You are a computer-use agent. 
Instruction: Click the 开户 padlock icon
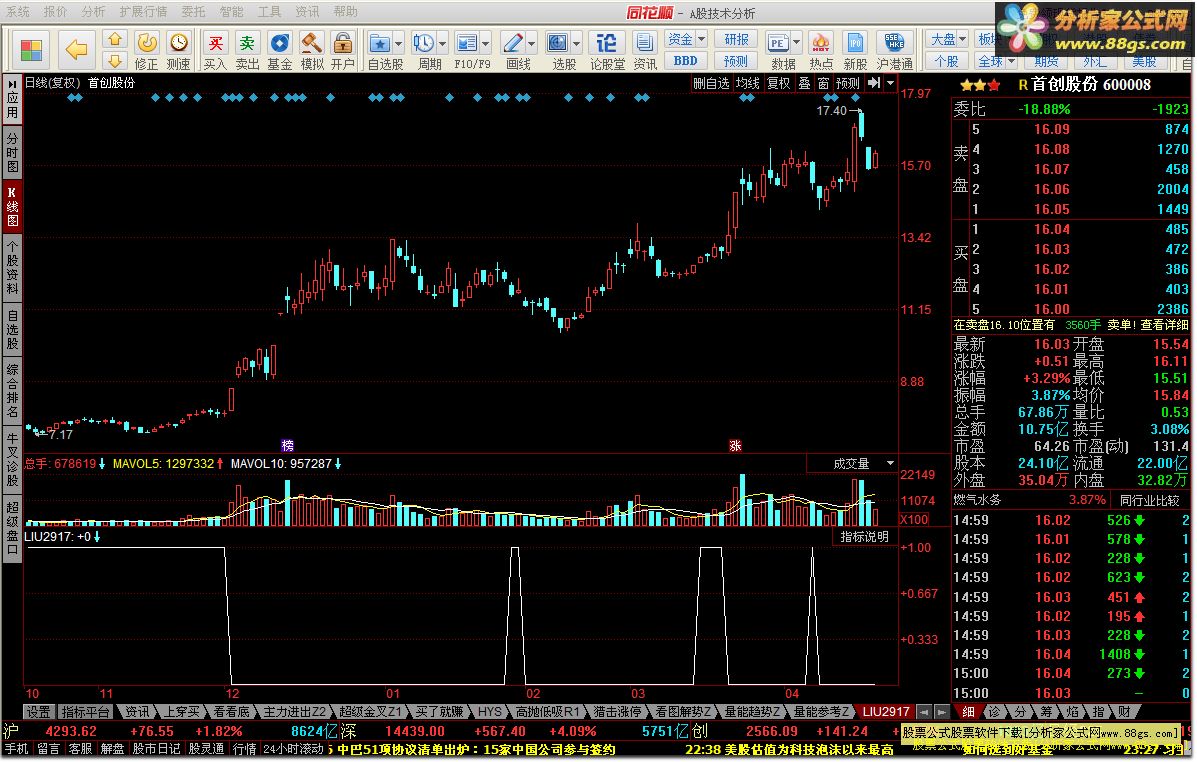click(x=344, y=43)
